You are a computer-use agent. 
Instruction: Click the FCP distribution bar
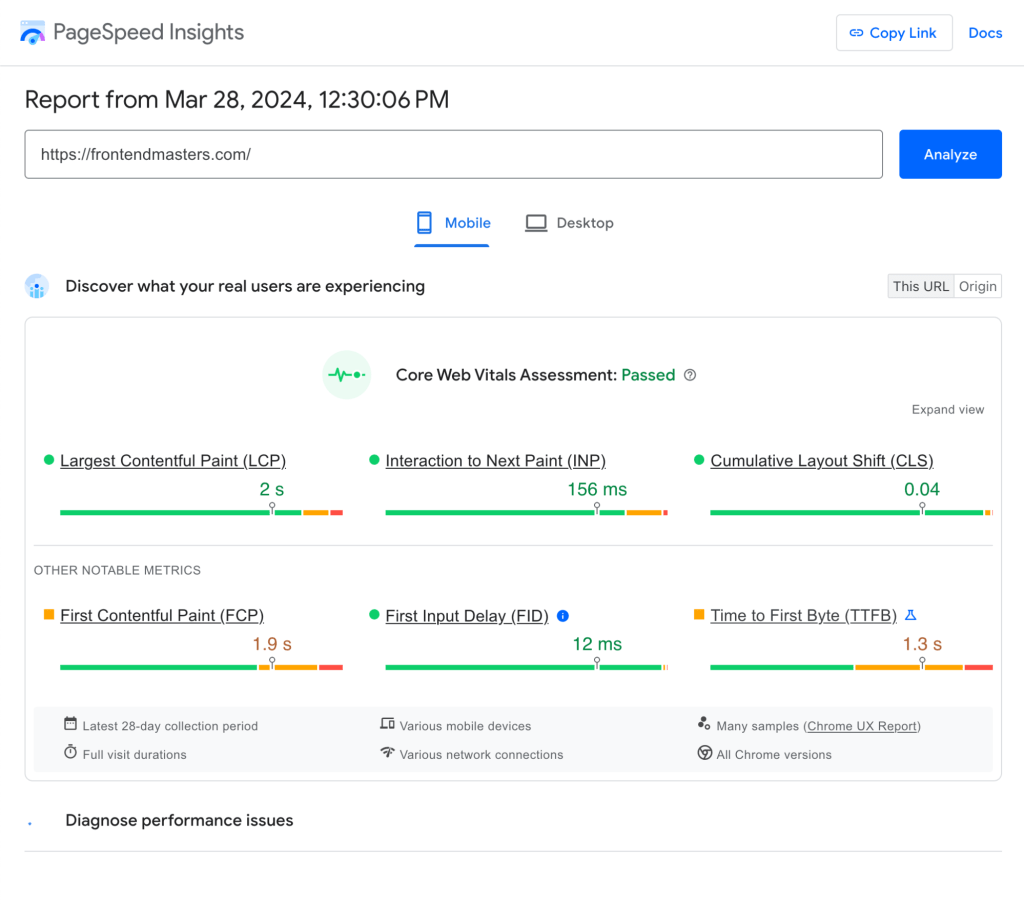201,667
